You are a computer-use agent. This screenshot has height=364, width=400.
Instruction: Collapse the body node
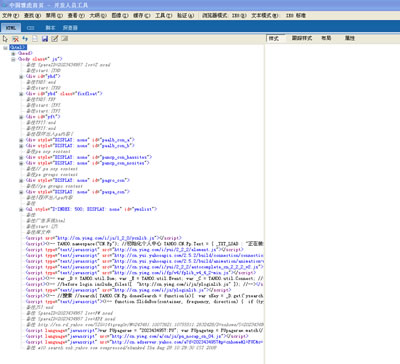[x=13, y=59]
